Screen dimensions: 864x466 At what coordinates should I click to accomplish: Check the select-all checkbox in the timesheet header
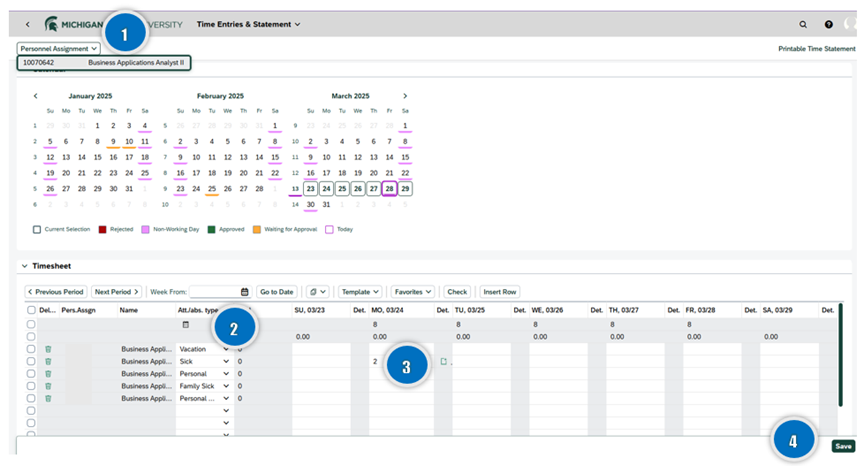click(31, 311)
